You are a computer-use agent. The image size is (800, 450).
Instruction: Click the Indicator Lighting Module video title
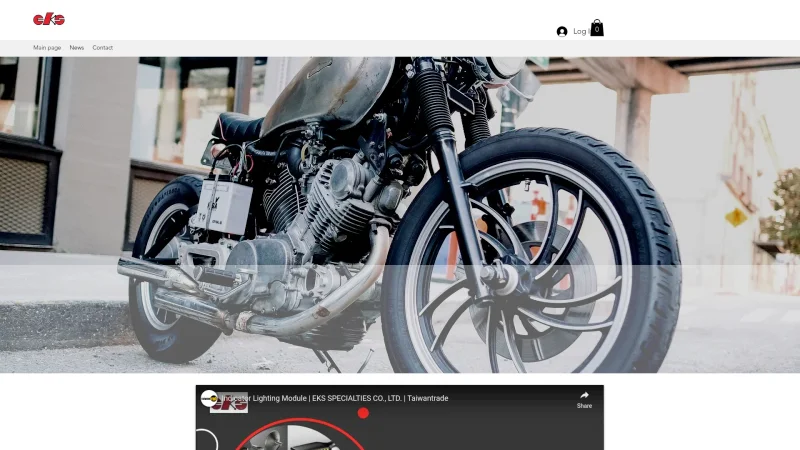coord(335,398)
